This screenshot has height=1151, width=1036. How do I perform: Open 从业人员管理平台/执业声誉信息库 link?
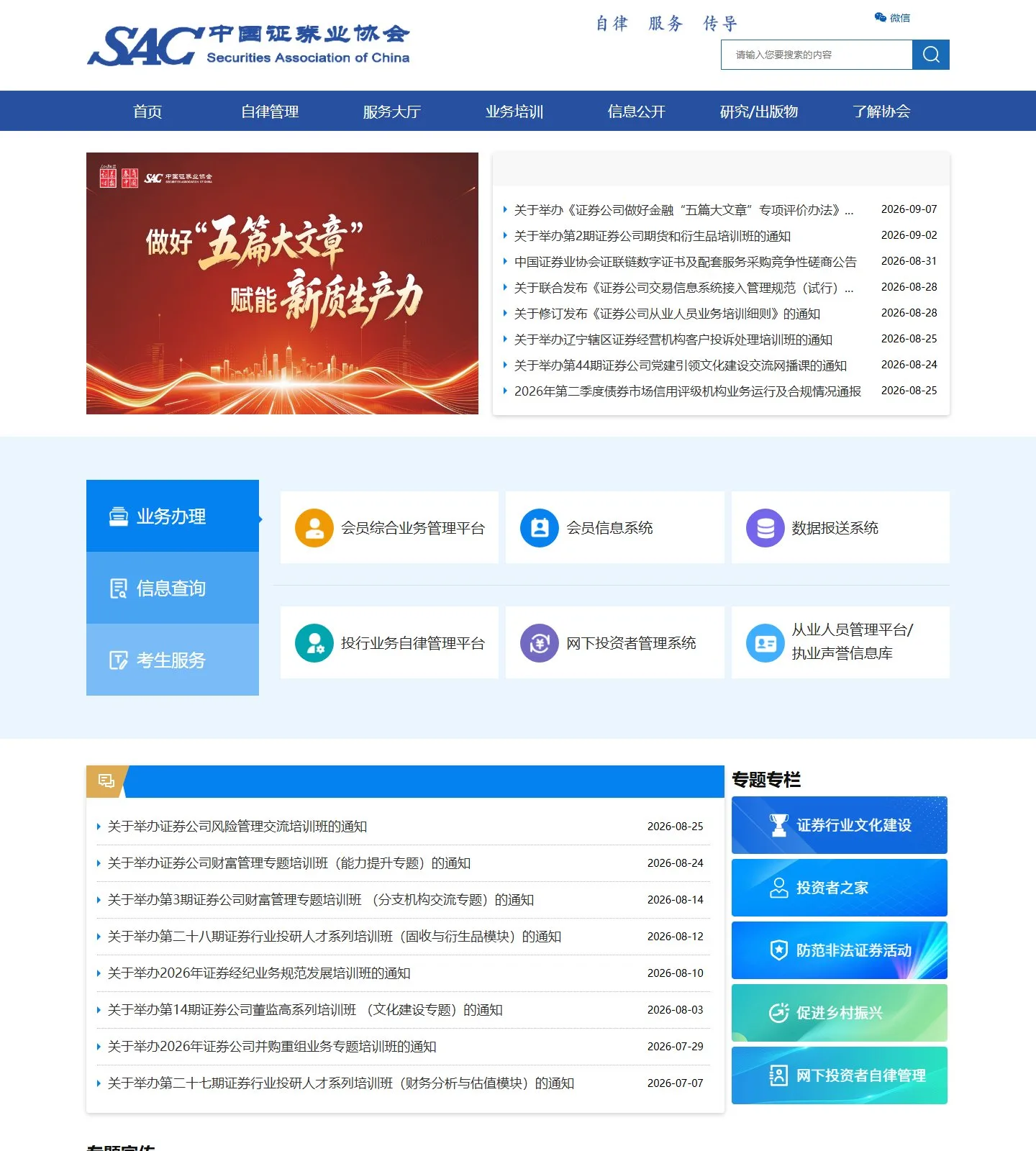tap(840, 642)
